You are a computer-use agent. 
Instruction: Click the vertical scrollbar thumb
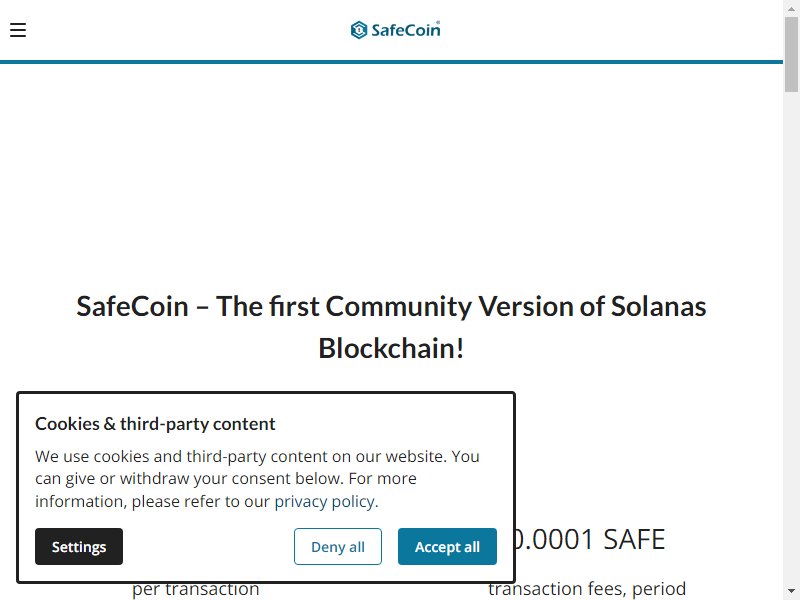(x=791, y=54)
